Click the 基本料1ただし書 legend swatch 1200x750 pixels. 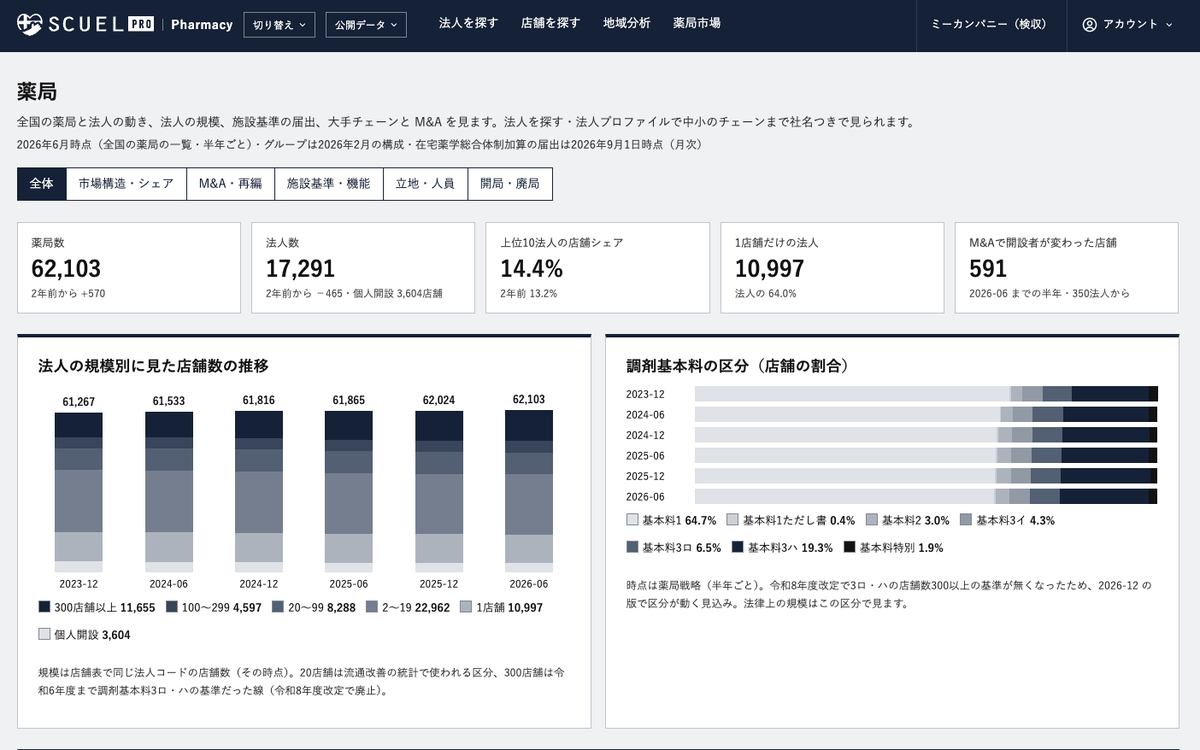click(x=732, y=520)
